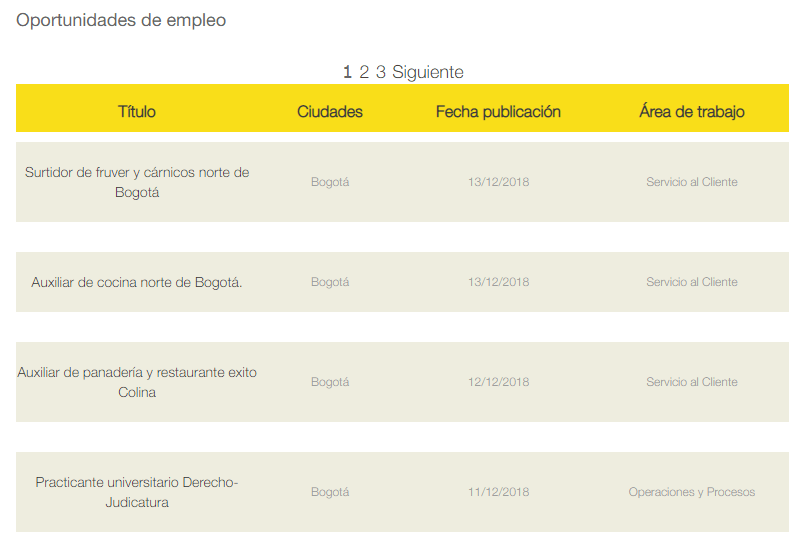This screenshot has width=805, height=545.
Task: Click Bogotá city in the Surtidor row
Action: click(x=330, y=182)
